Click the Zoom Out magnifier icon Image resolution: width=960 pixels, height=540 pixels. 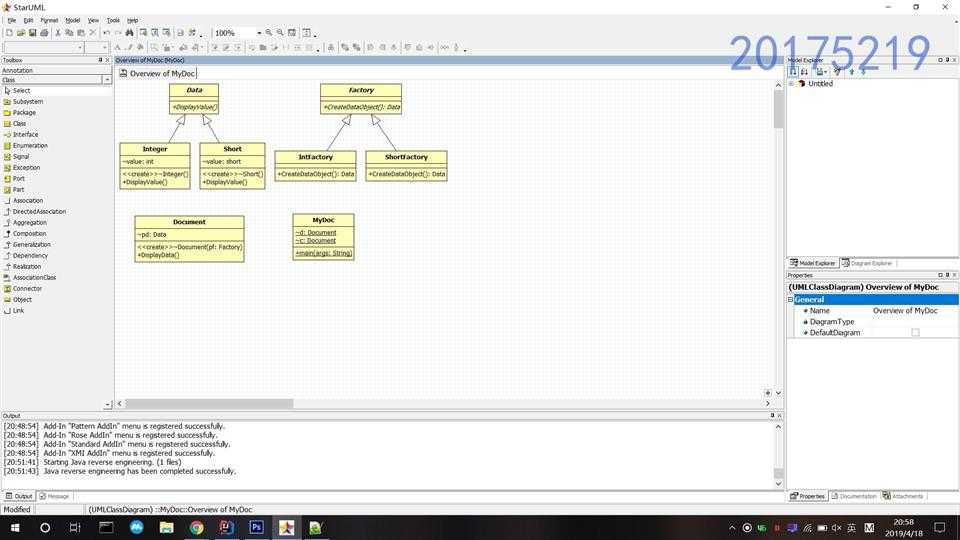point(280,32)
